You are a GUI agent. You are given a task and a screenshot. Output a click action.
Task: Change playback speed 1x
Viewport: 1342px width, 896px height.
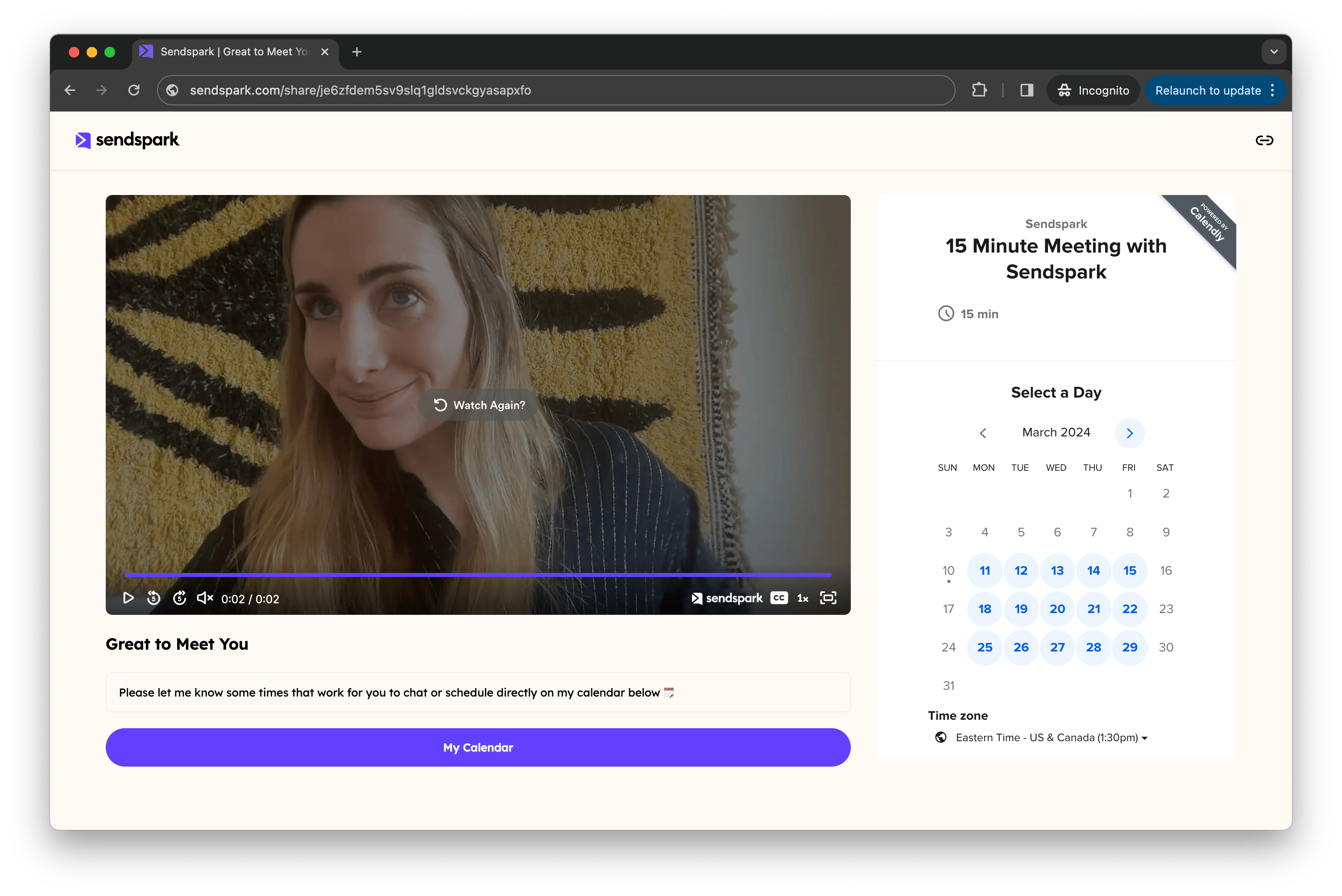click(x=802, y=598)
